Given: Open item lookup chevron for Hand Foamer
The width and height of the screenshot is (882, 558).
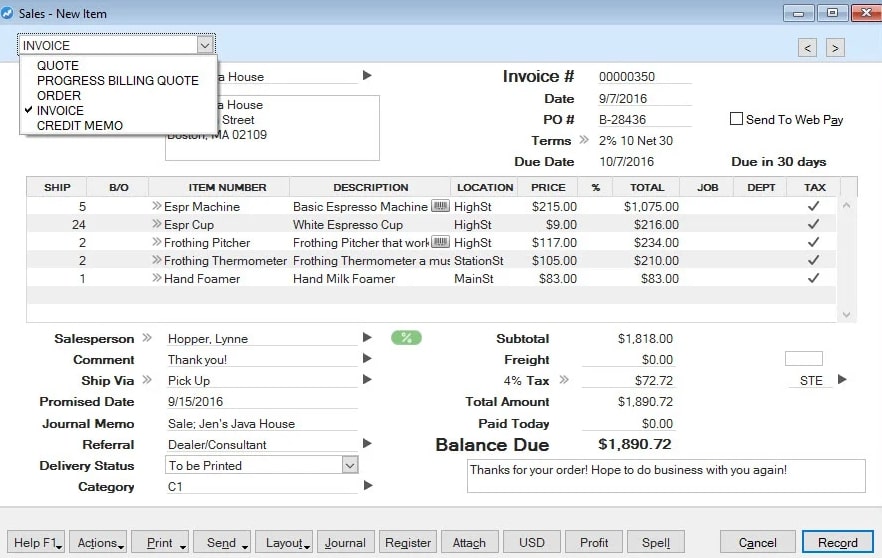Looking at the screenshot, I should point(156,278).
